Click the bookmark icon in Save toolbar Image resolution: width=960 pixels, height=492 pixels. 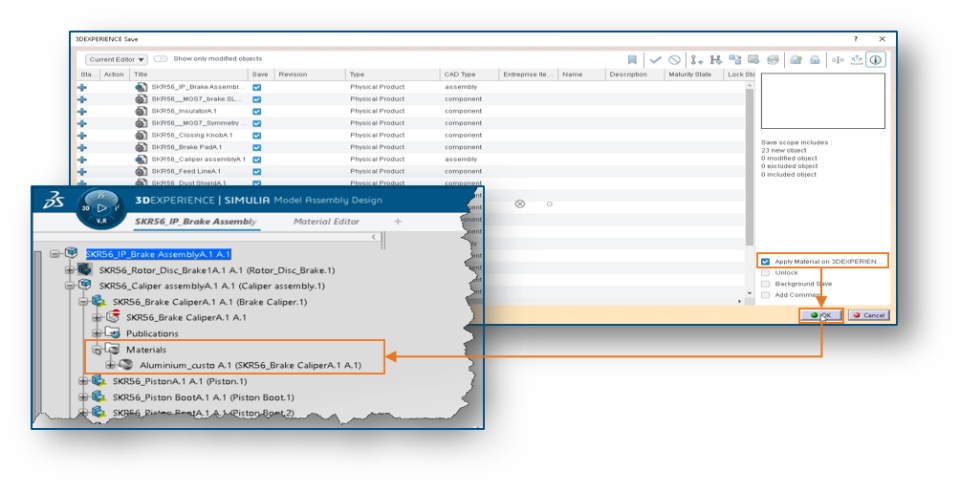tap(632, 59)
